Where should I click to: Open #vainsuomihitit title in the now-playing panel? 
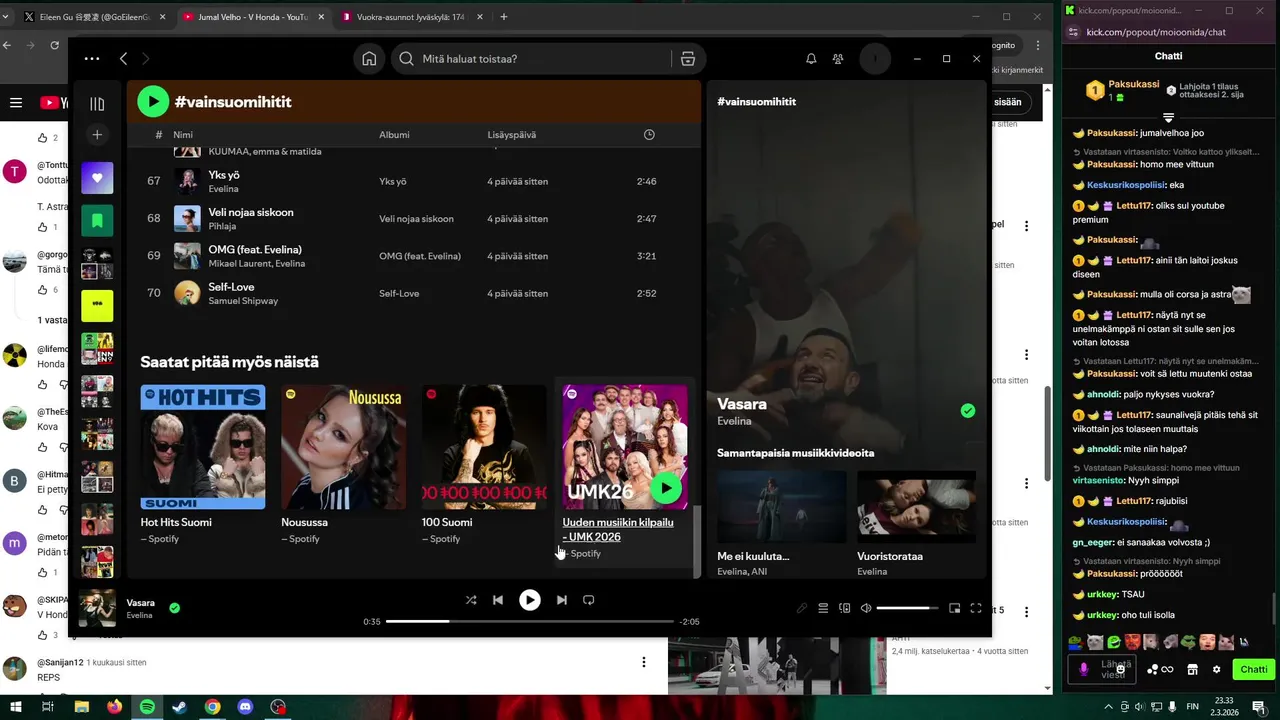(x=757, y=102)
